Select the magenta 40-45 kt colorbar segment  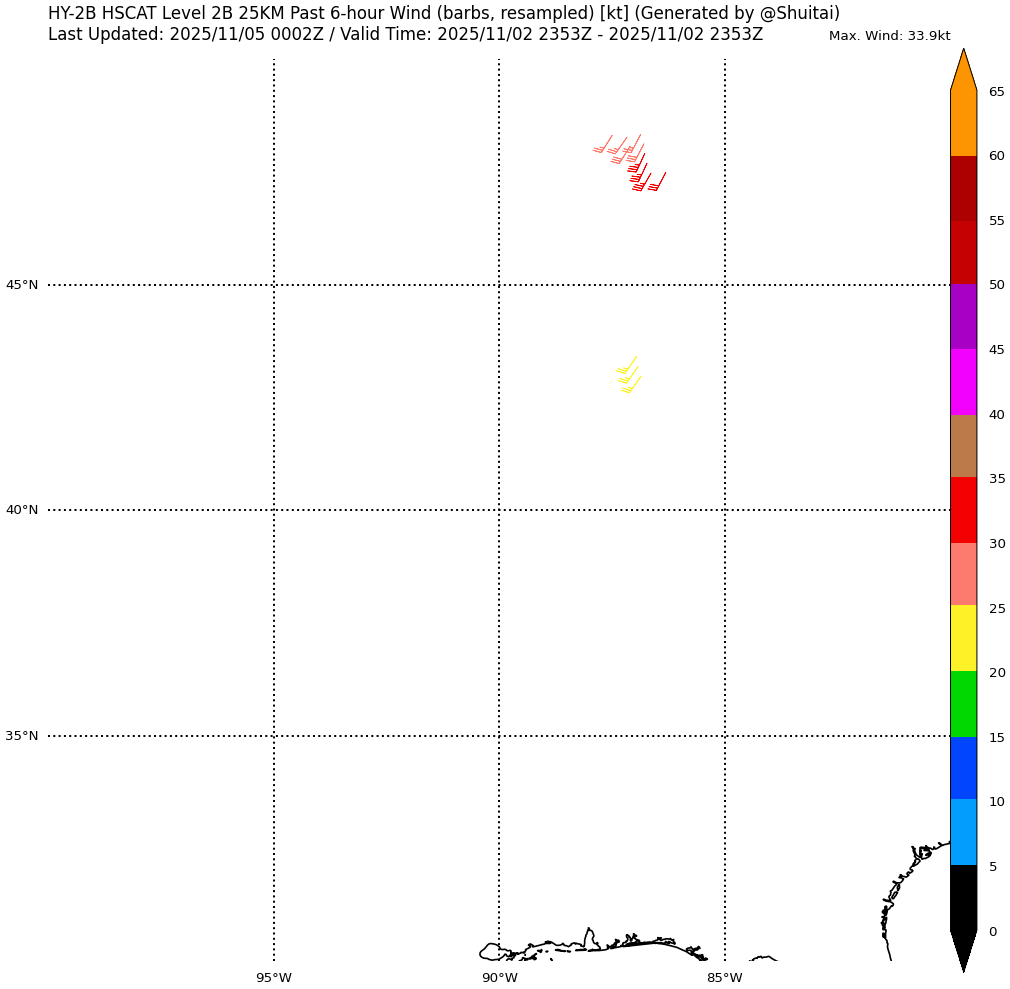pyautogui.click(x=963, y=382)
